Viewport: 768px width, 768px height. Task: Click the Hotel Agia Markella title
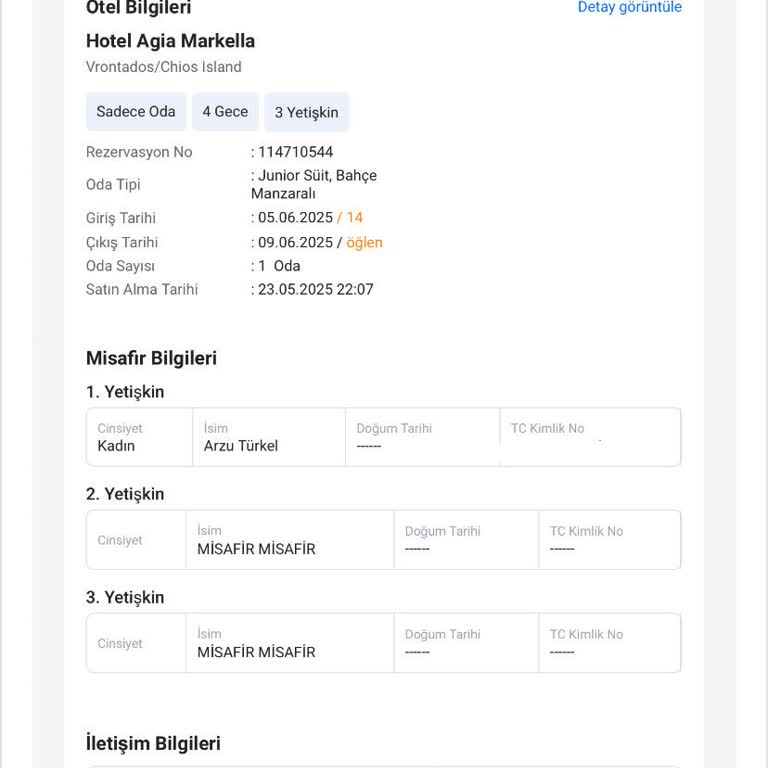pyautogui.click(x=170, y=41)
